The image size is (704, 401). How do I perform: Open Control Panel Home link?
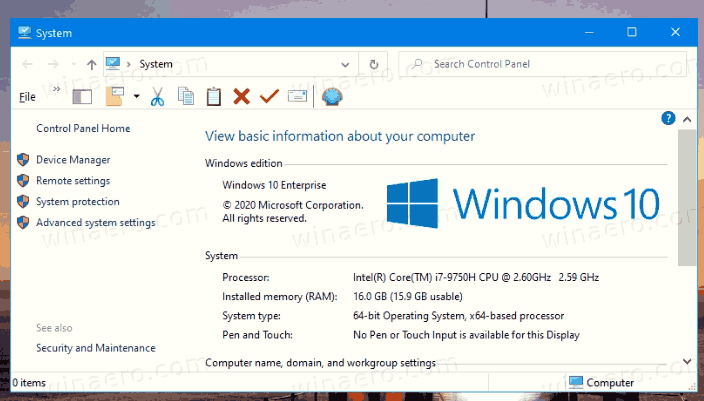click(x=83, y=128)
